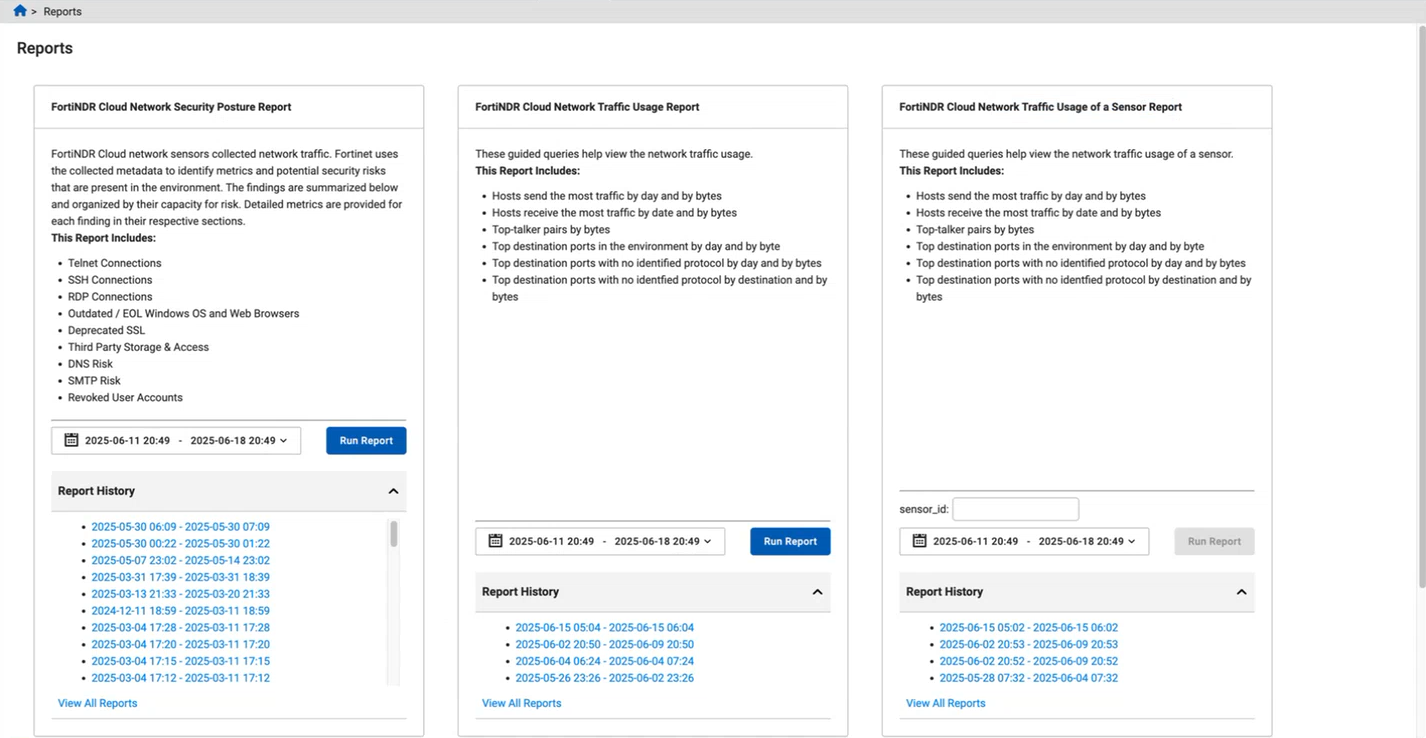Run the Network Traffic Usage report
Image resolution: width=1426 pixels, height=738 pixels.
(x=790, y=541)
